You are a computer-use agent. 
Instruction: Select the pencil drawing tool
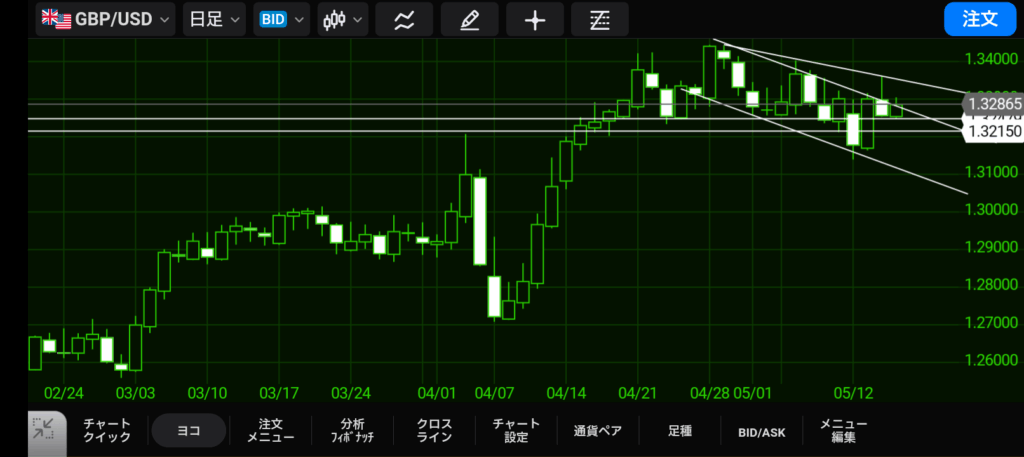click(x=470, y=19)
